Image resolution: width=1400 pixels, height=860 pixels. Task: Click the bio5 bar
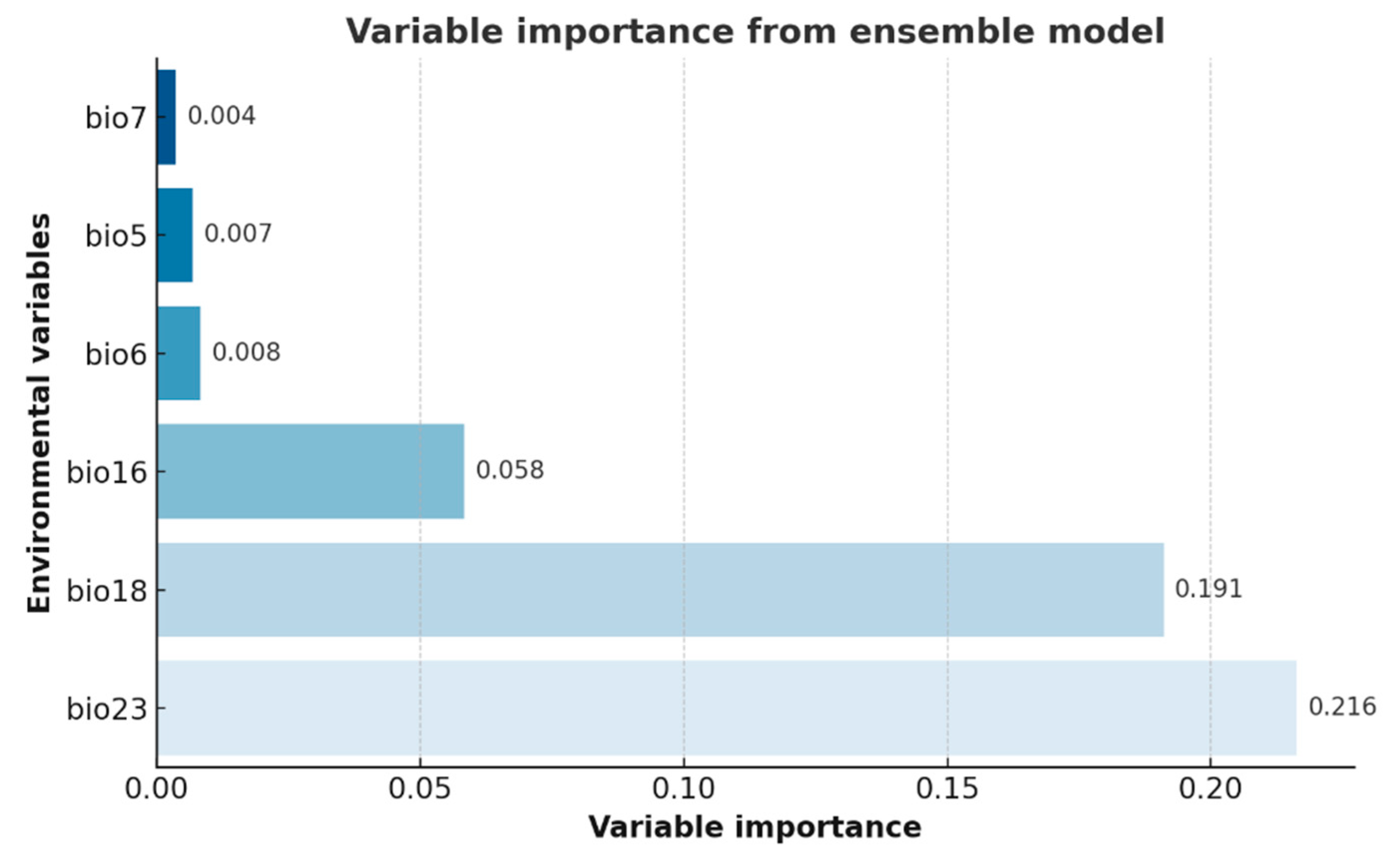[175, 235]
